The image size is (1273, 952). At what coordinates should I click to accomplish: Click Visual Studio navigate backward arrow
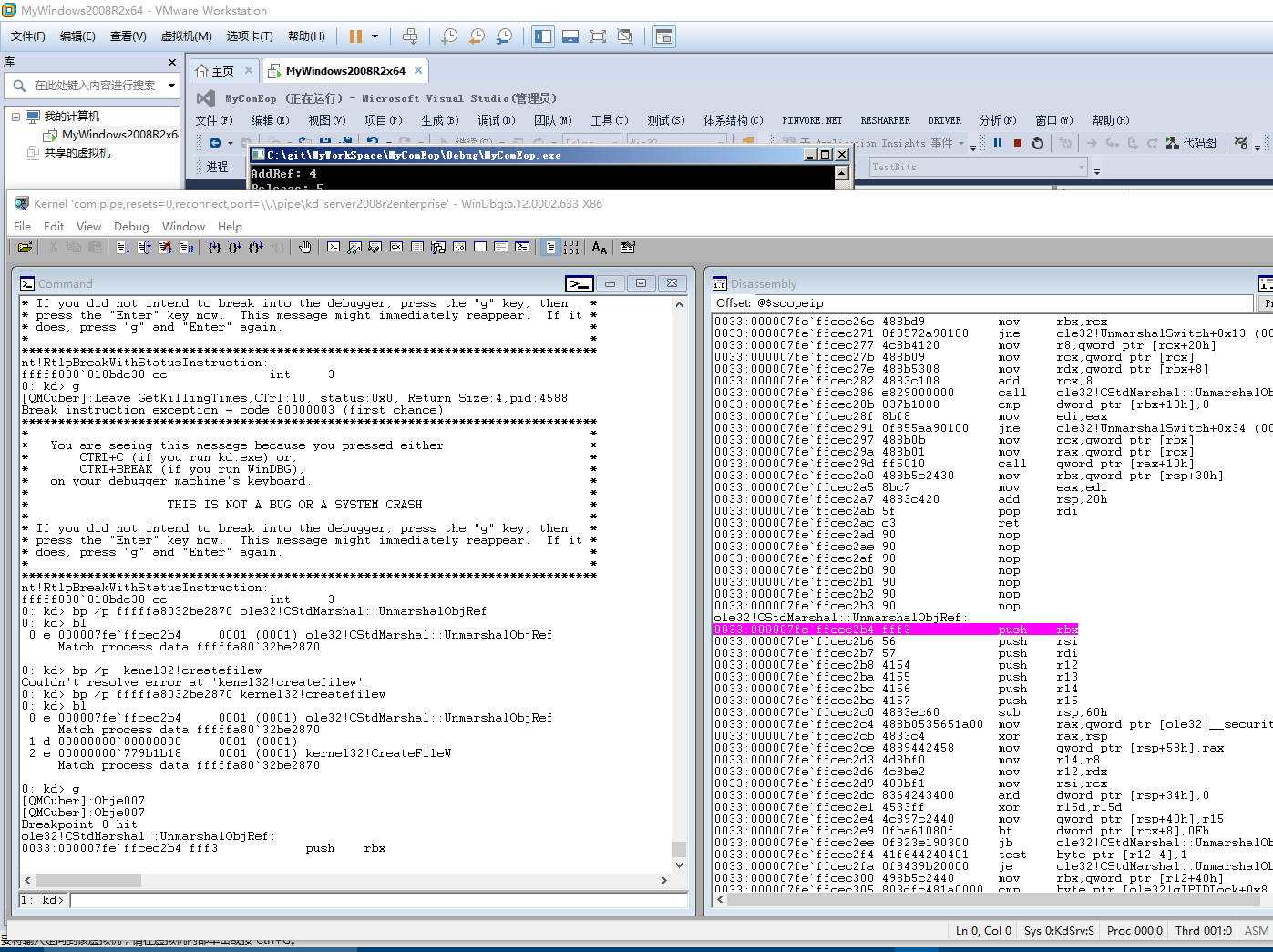(215, 143)
